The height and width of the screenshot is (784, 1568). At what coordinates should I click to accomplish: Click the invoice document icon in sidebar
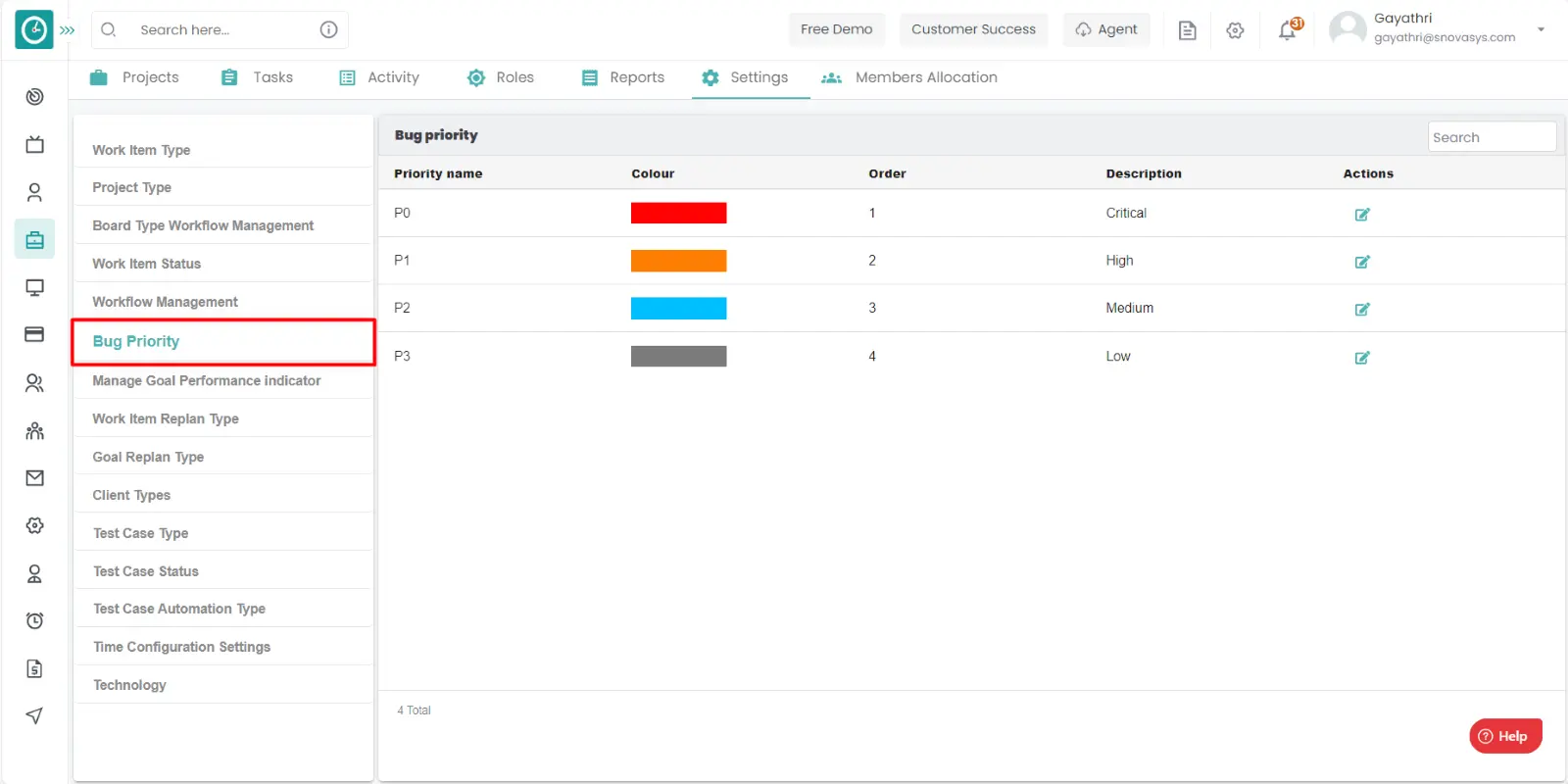[34, 668]
